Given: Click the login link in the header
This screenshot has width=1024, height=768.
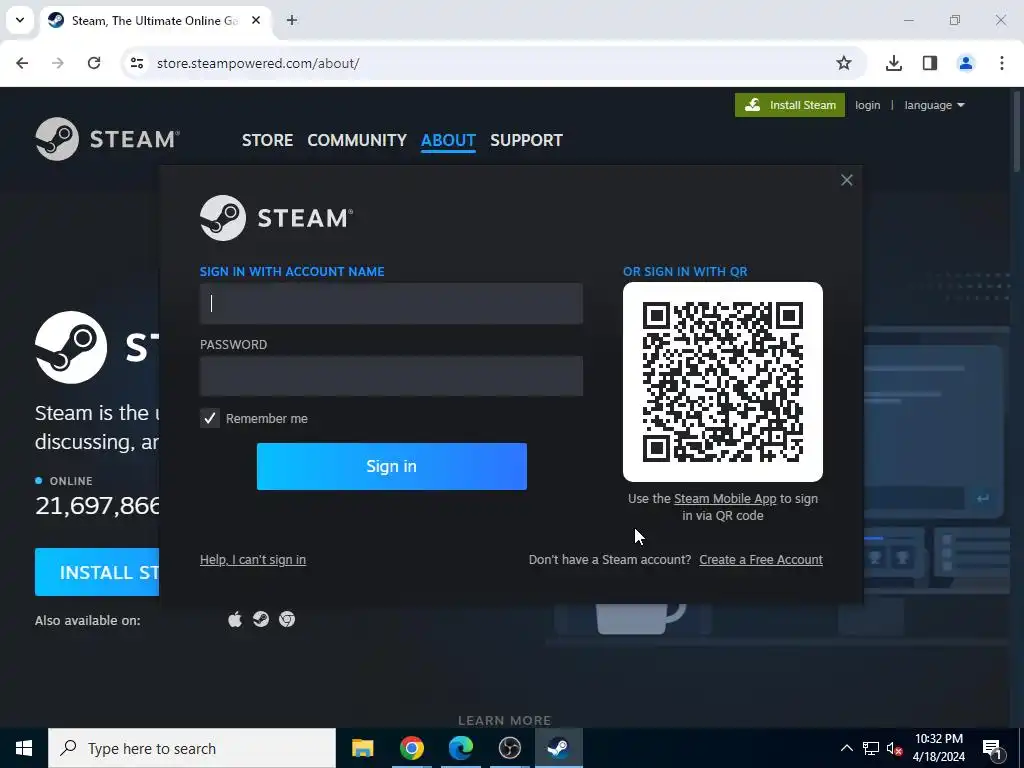Looking at the screenshot, I should [x=867, y=105].
